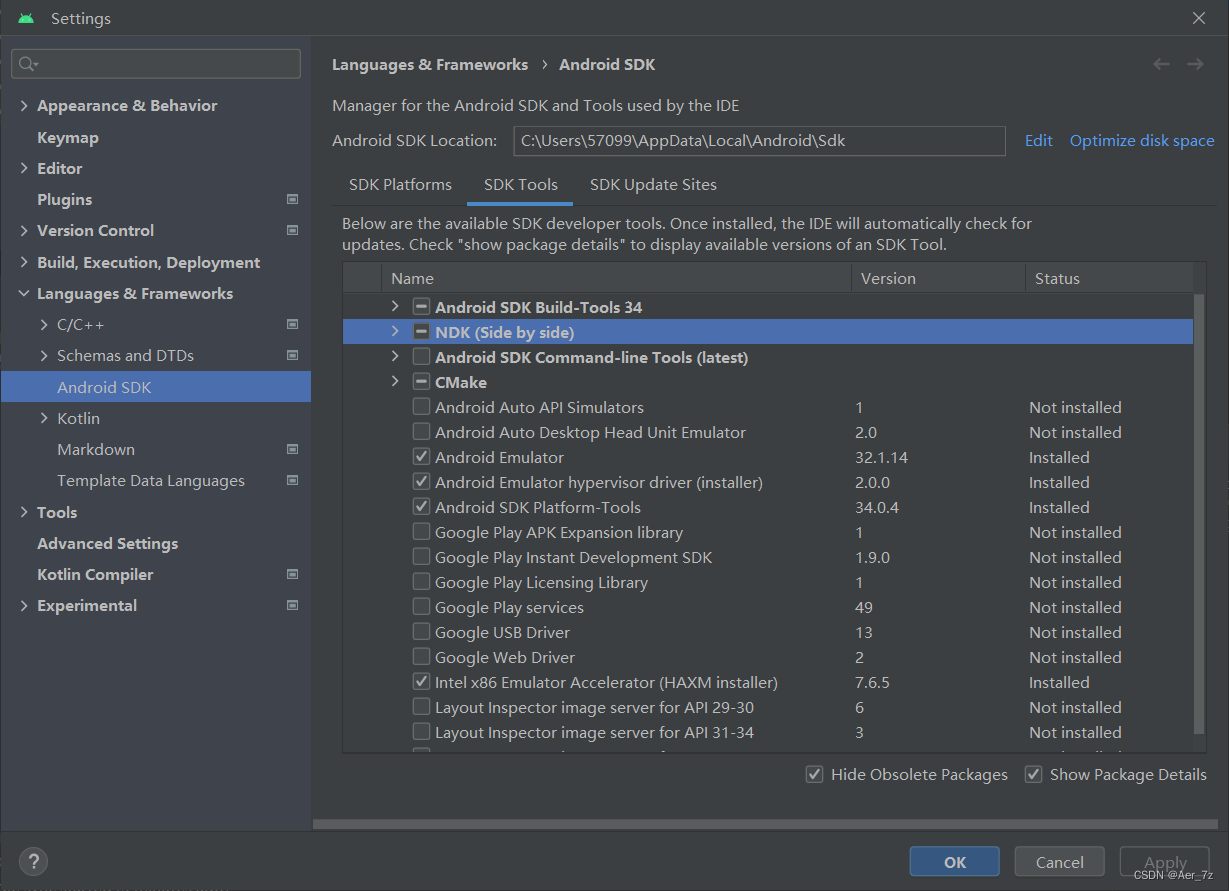Switch to the SDK Platforms tab
This screenshot has height=891, width=1229.
point(400,184)
